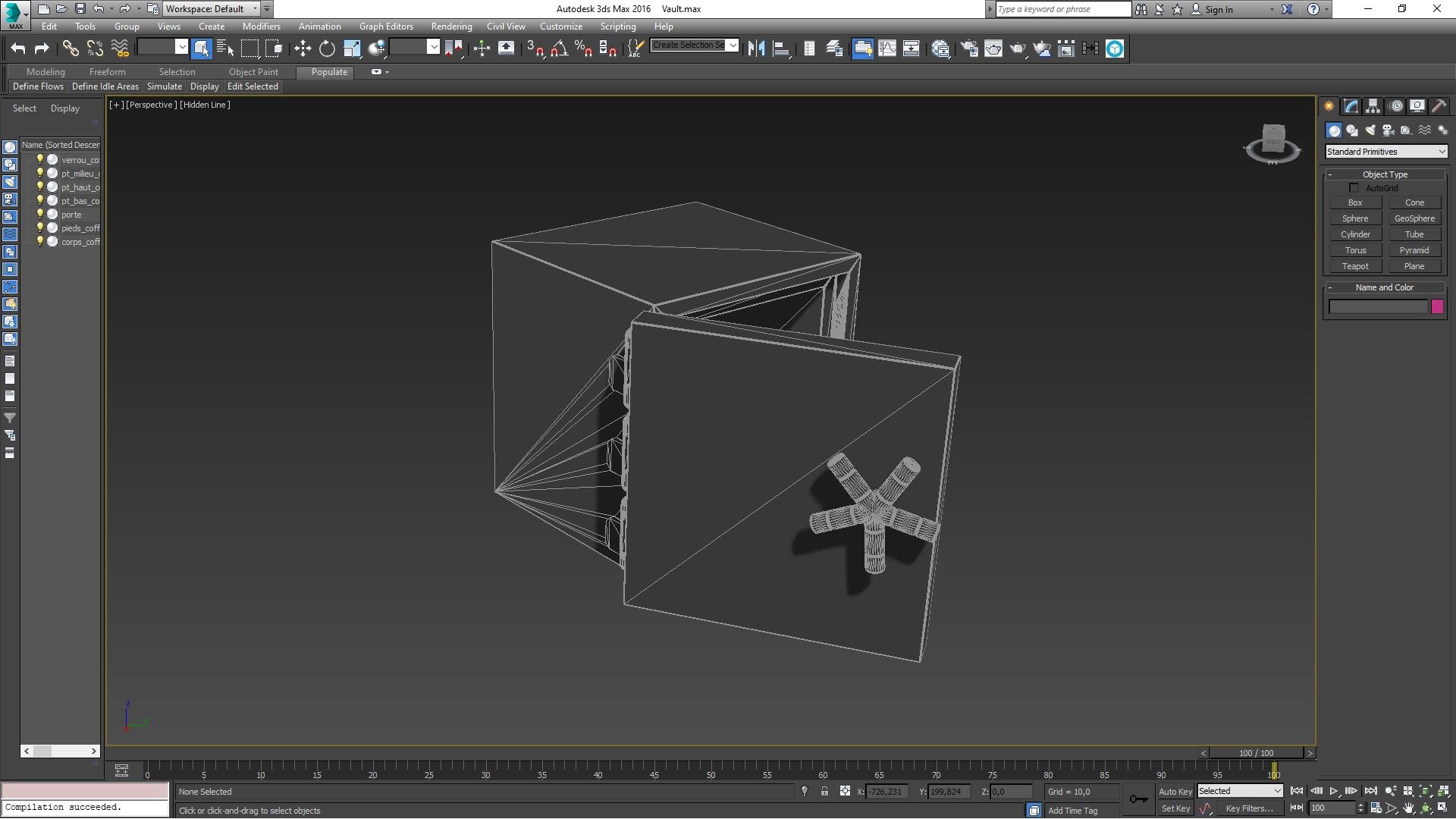This screenshot has height=819, width=1456.
Task: Open the Material Editor icon
Action: 941,49
